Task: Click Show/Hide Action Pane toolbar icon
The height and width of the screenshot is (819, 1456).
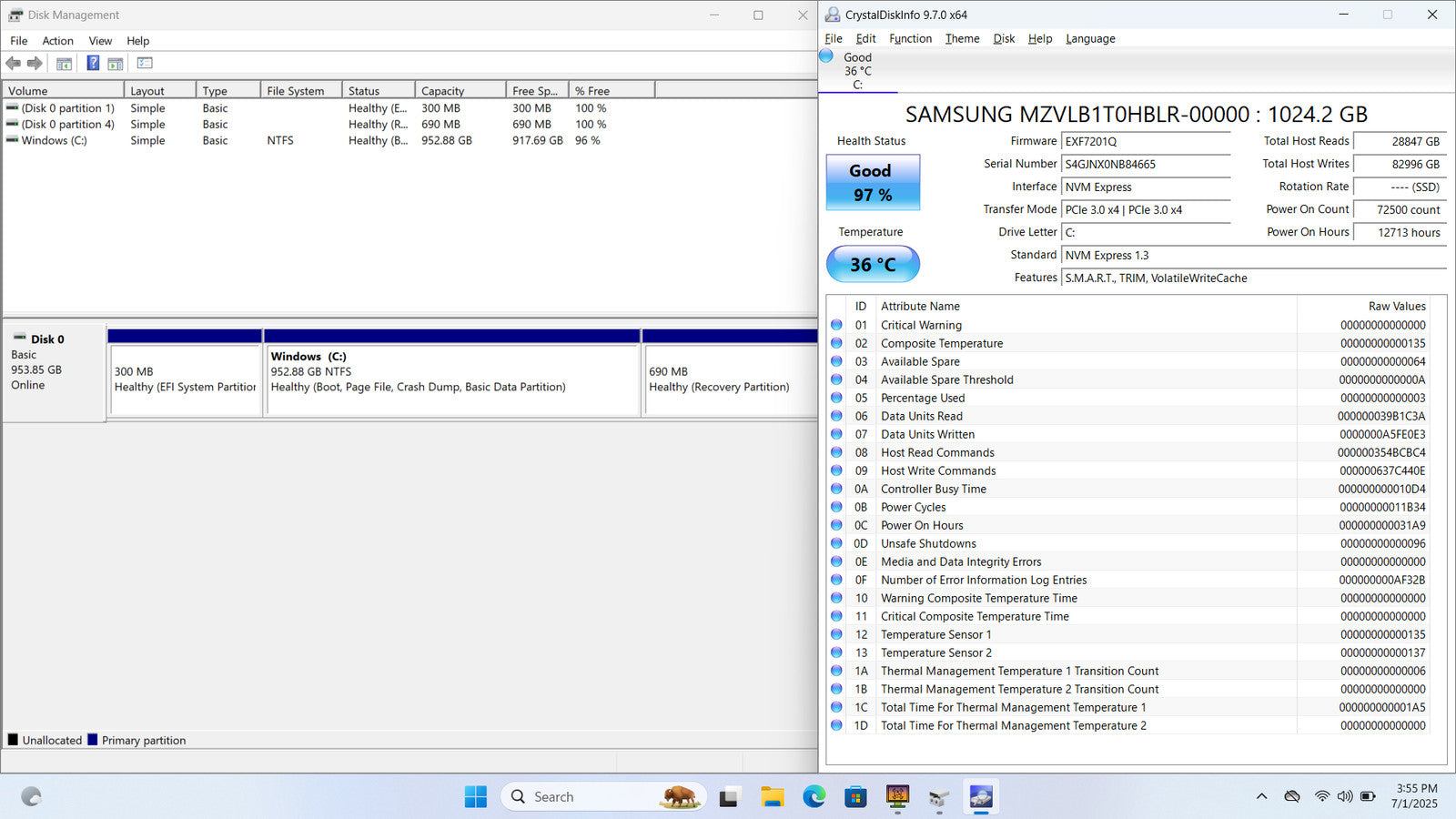Action: click(116, 64)
